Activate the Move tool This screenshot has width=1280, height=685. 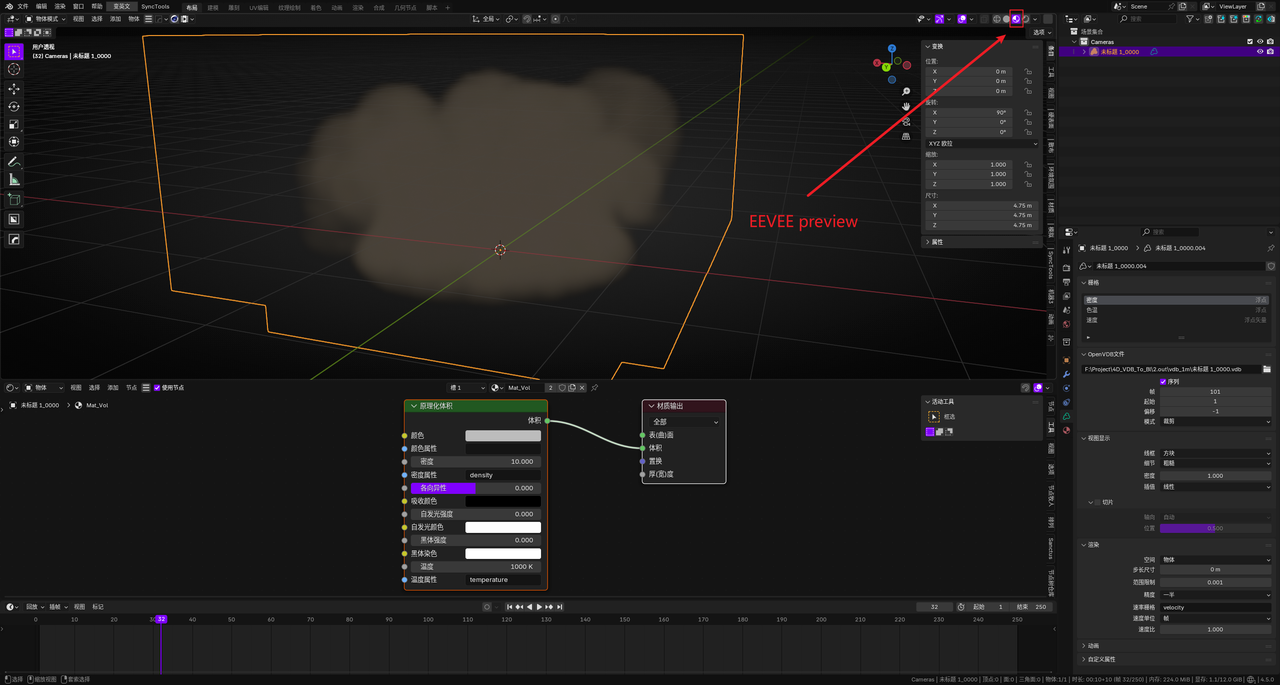pyautogui.click(x=14, y=89)
